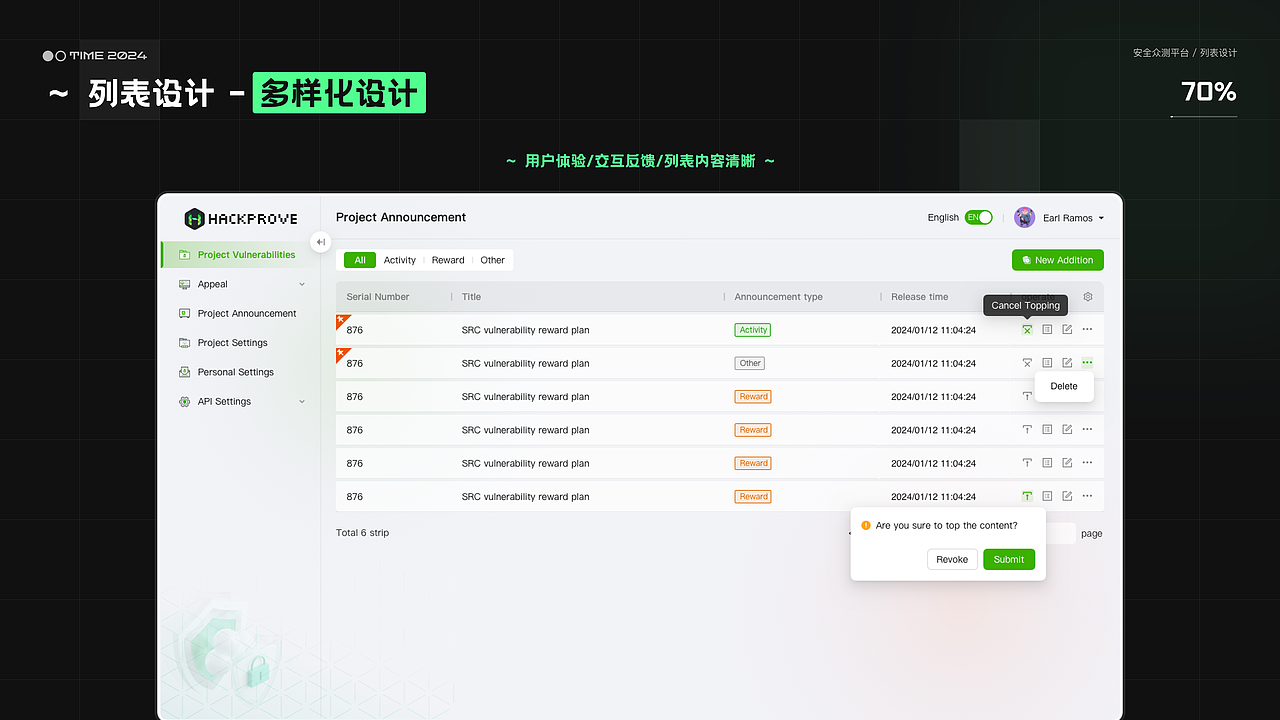
Task: Click the Project Announcement sidebar icon
Action: tap(184, 313)
